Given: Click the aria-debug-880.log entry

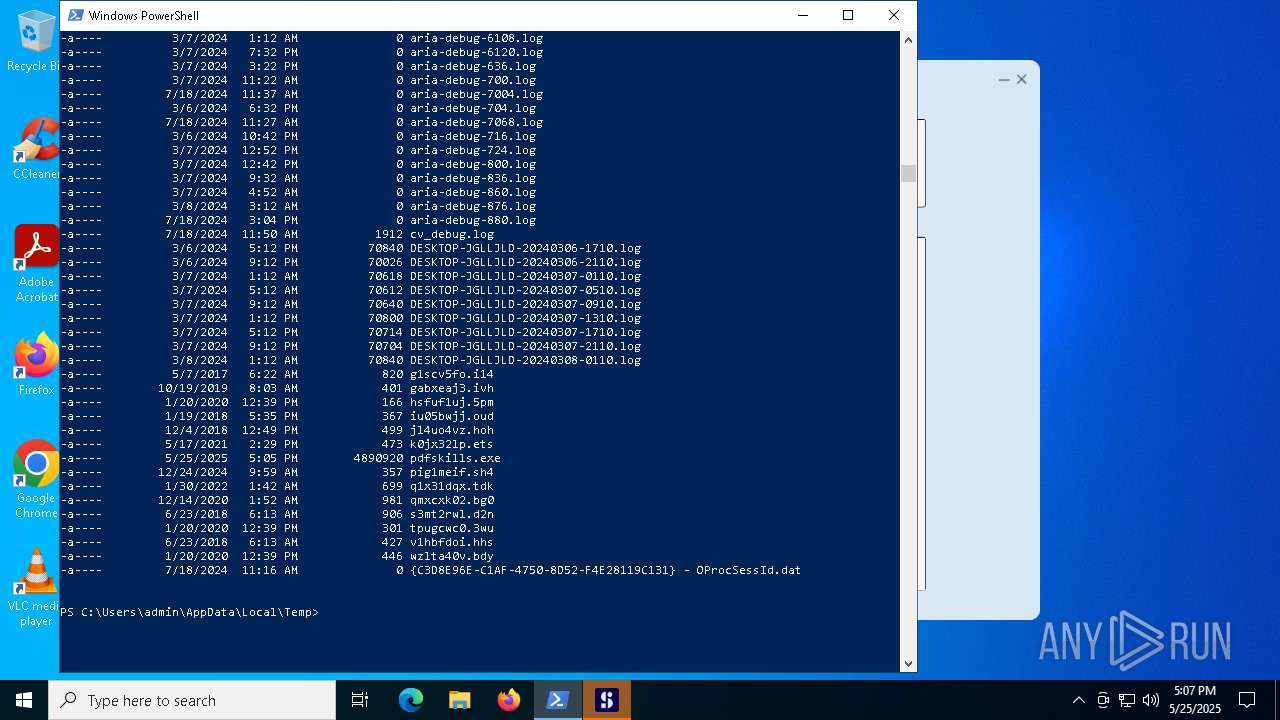Looking at the screenshot, I should [473, 220].
